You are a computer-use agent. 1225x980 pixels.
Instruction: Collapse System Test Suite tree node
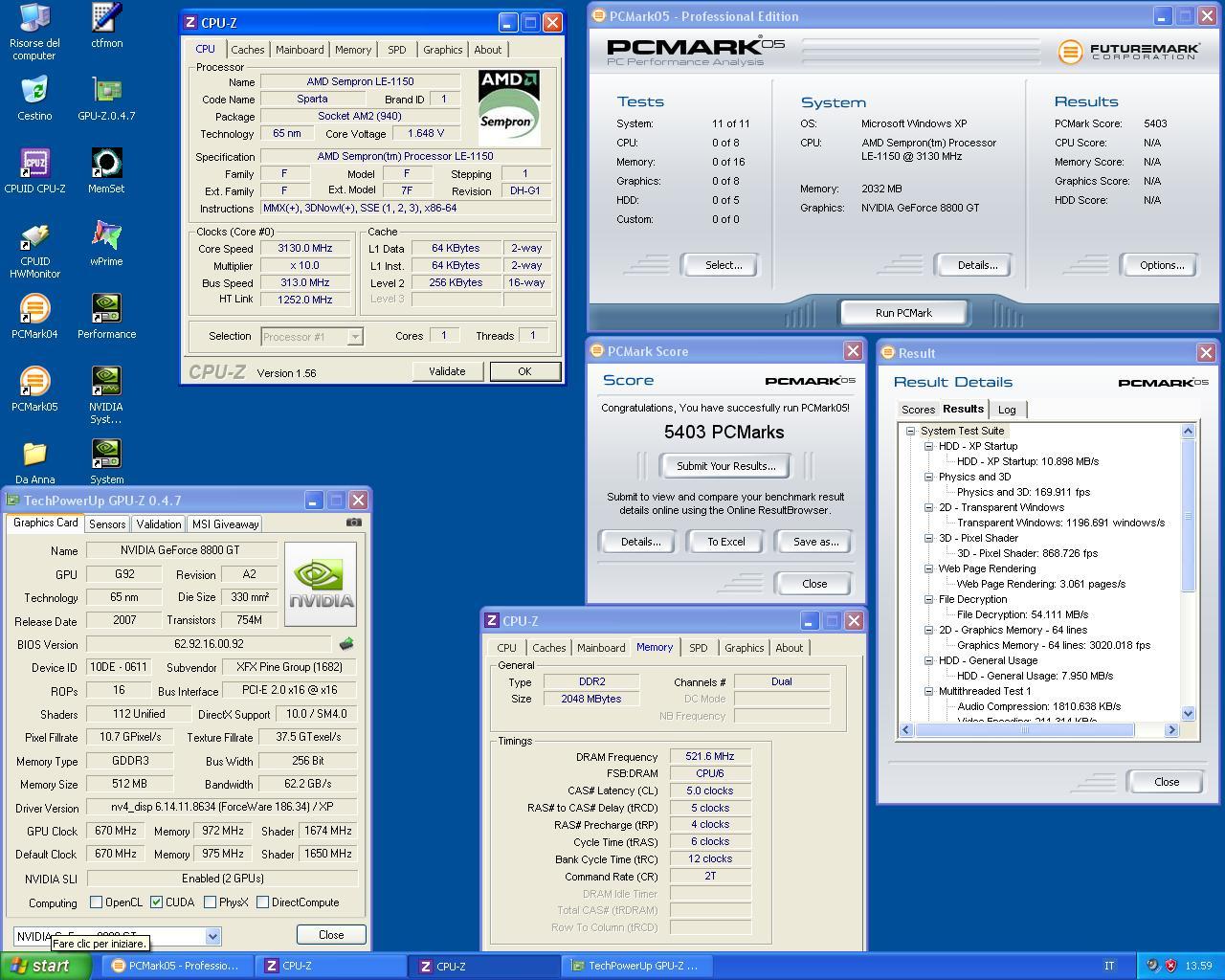click(x=910, y=431)
